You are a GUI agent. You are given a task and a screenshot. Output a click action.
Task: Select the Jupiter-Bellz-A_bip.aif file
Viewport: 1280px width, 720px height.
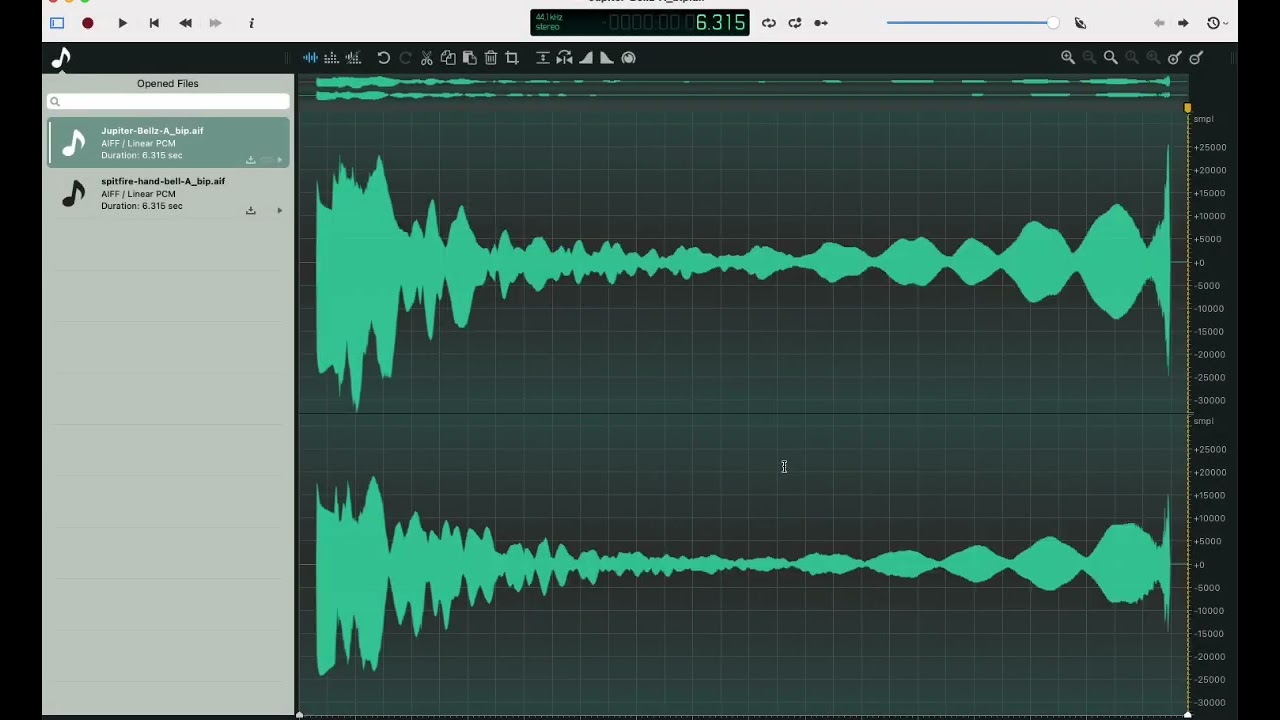(168, 142)
